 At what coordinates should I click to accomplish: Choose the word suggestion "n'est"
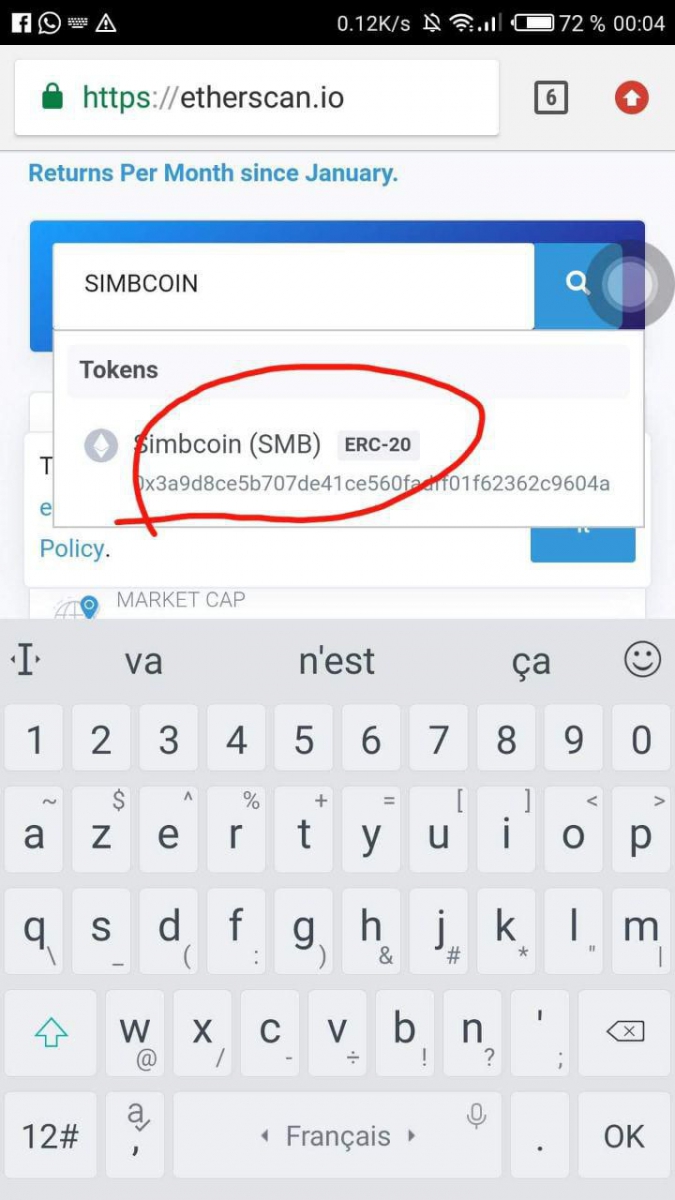click(337, 661)
